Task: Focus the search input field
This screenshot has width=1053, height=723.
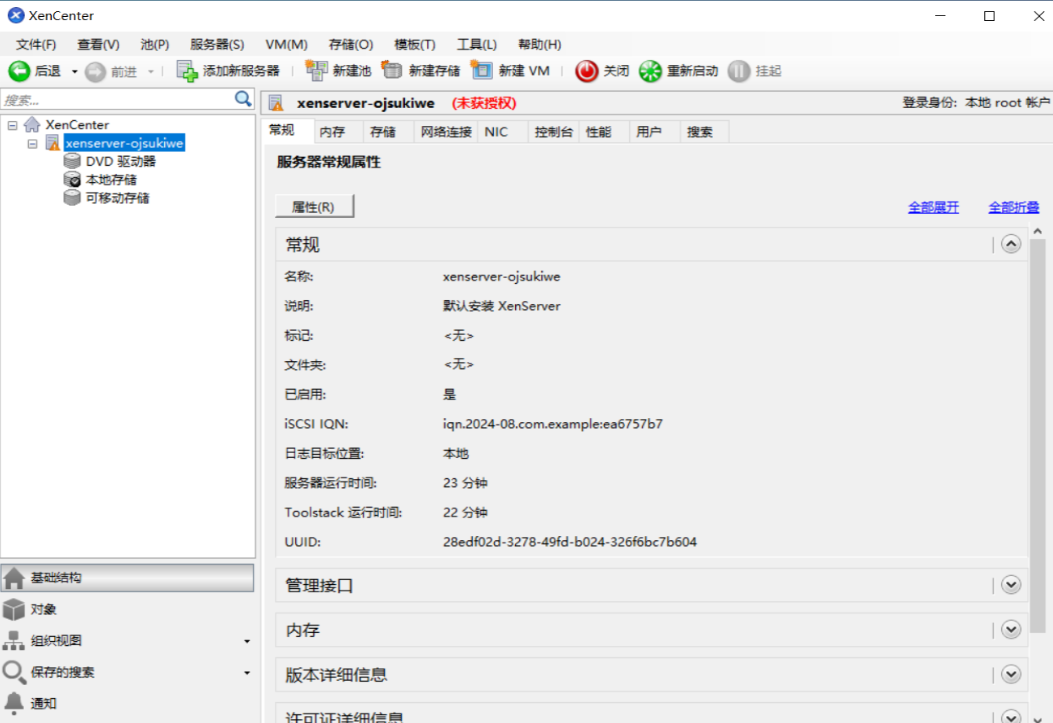Action: pyautogui.click(x=118, y=100)
